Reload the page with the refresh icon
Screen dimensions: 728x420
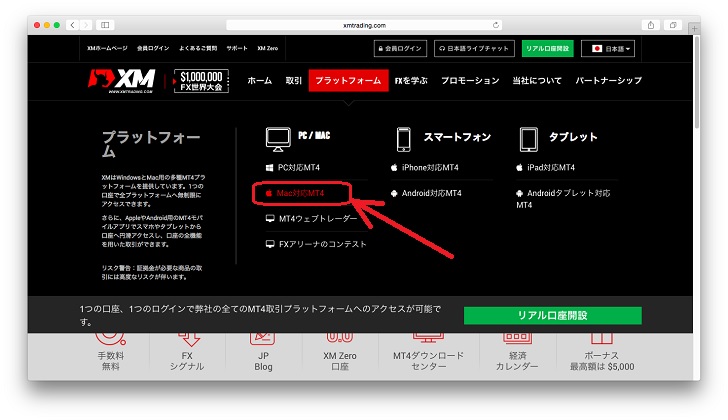pos(496,25)
